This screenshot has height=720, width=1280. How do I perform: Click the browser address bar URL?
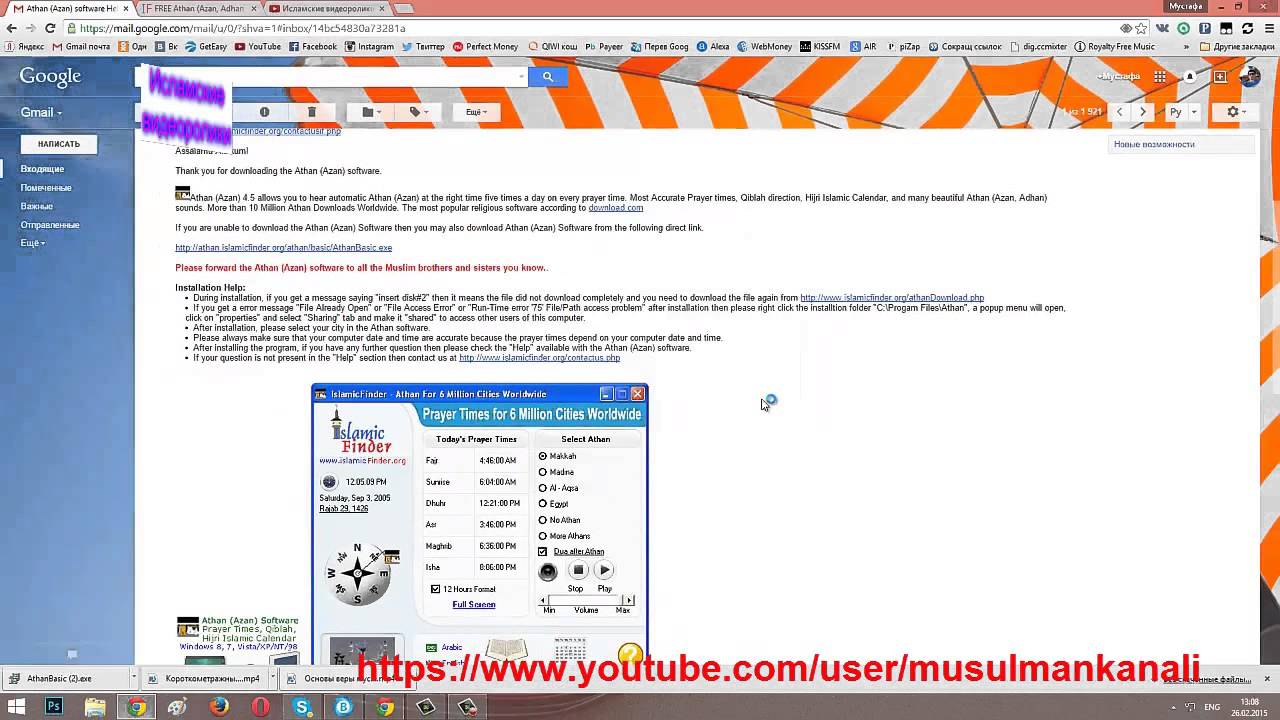(240, 28)
